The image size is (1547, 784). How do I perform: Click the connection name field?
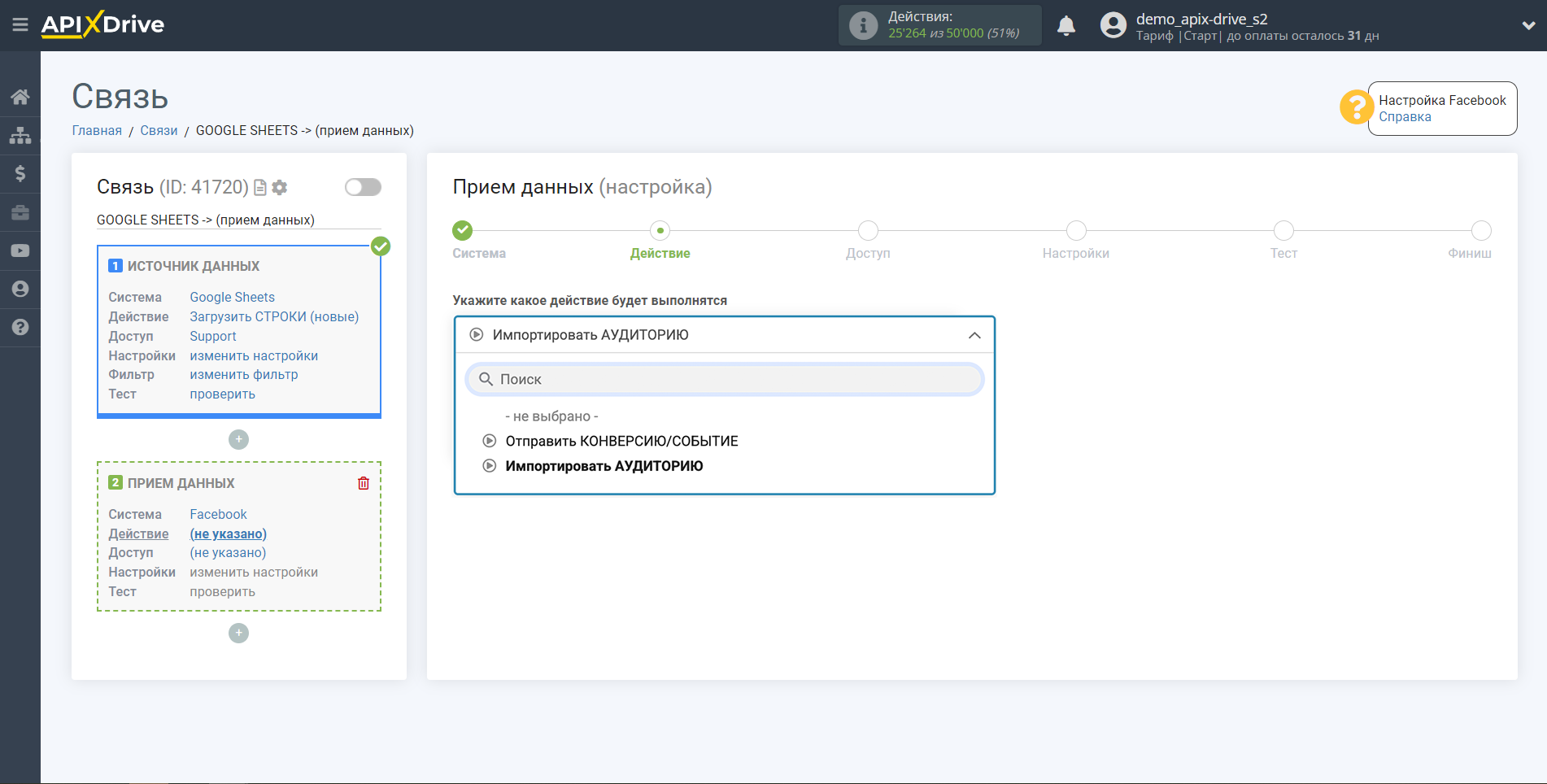(239, 220)
